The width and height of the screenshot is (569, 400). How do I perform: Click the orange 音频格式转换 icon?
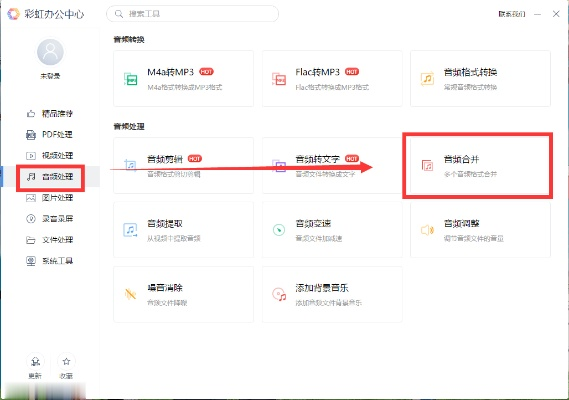(x=427, y=79)
